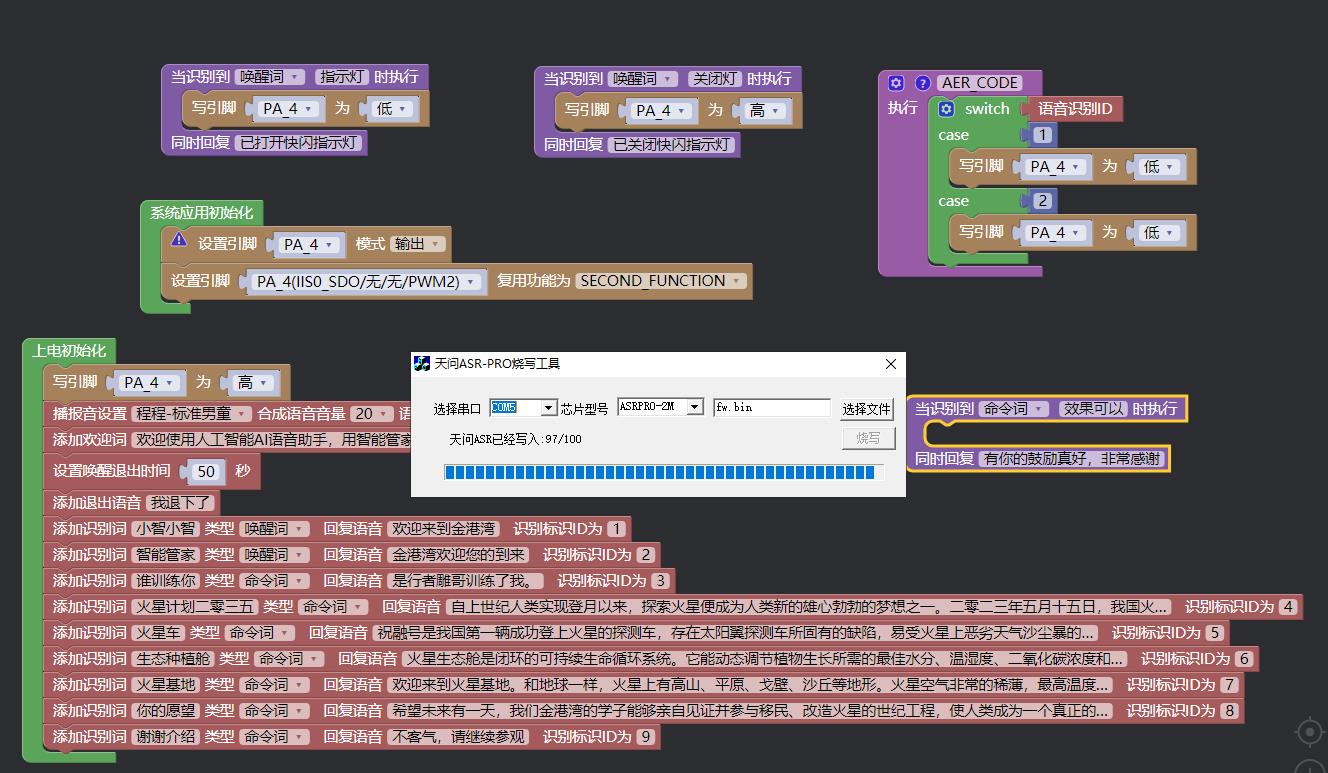Click the help question icon on AER_CODE block
The width and height of the screenshot is (1328, 773).
point(923,83)
